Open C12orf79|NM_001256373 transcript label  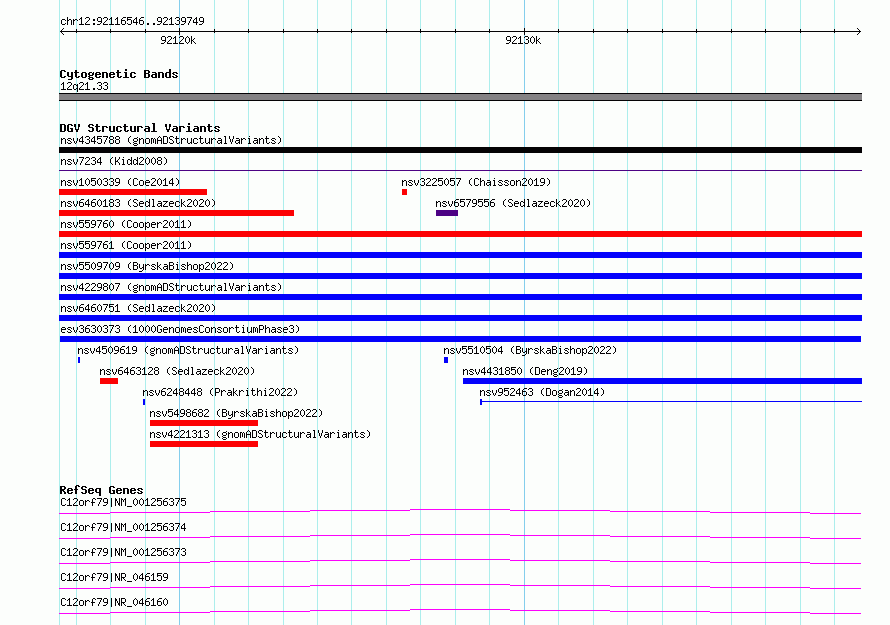123,552
